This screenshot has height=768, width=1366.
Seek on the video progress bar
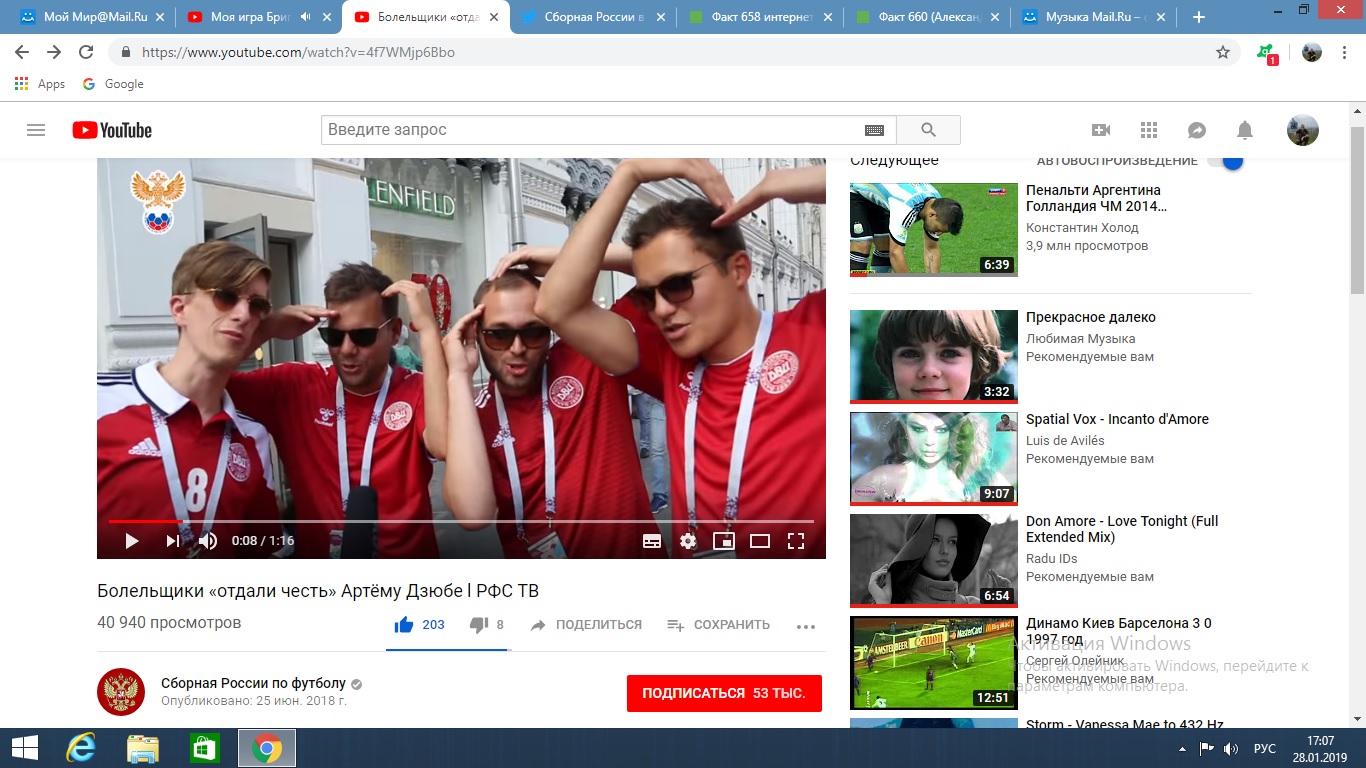pyautogui.click(x=461, y=521)
